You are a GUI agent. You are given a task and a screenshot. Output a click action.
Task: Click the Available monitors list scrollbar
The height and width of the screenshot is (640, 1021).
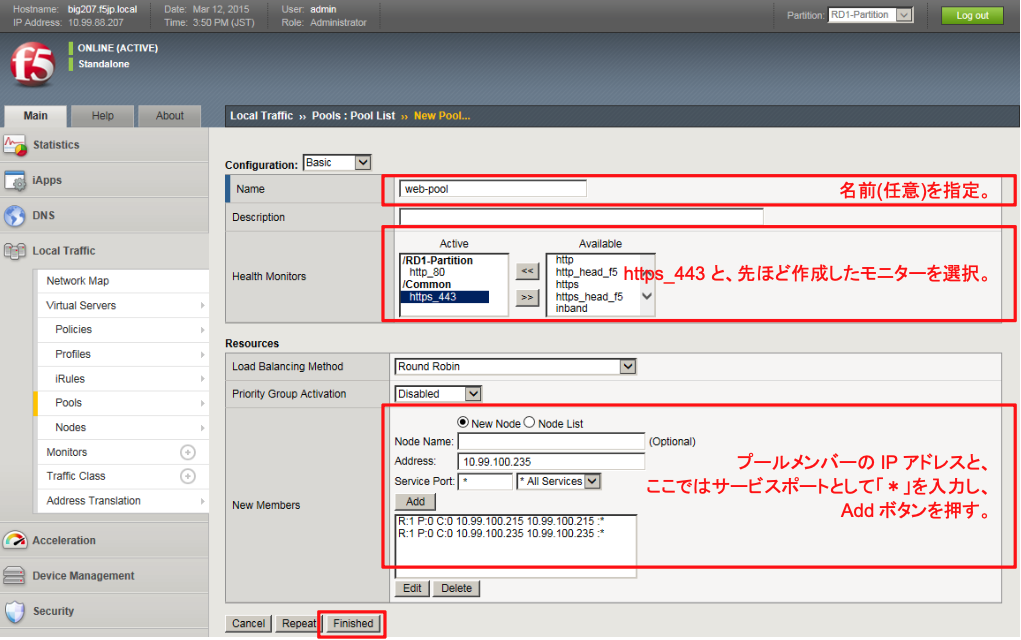click(x=647, y=285)
